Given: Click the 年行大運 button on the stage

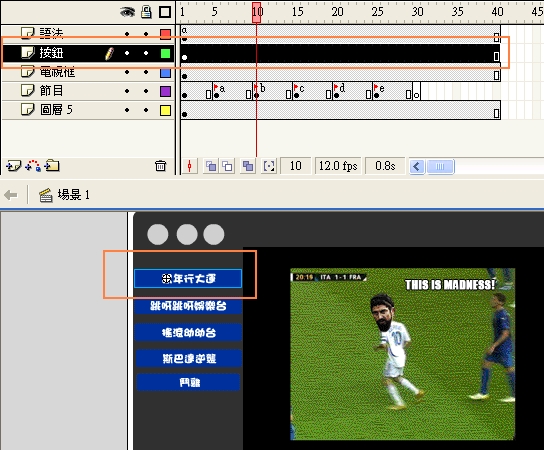Looking at the screenshot, I should (x=188, y=279).
